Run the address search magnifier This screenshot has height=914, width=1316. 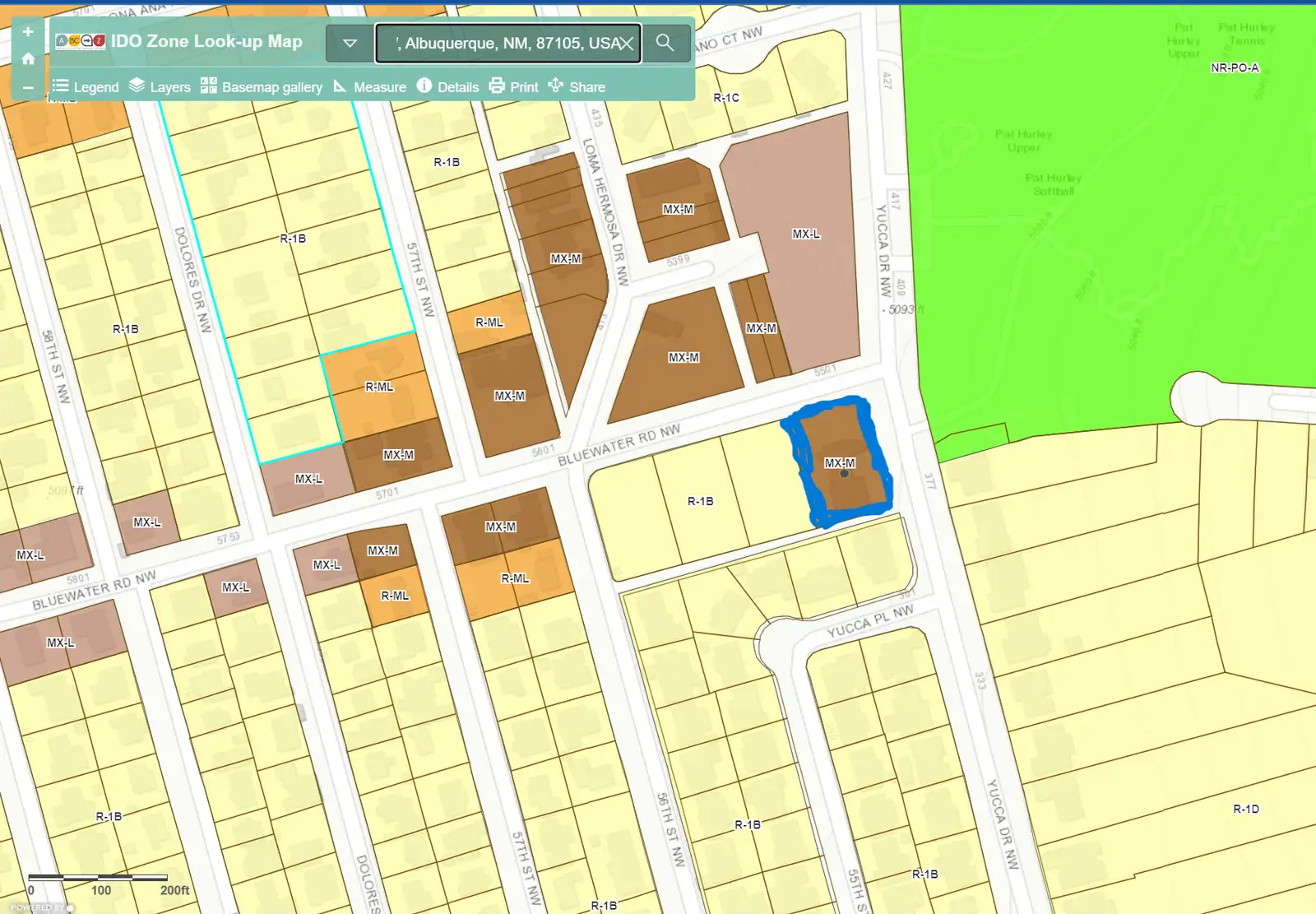pos(665,43)
